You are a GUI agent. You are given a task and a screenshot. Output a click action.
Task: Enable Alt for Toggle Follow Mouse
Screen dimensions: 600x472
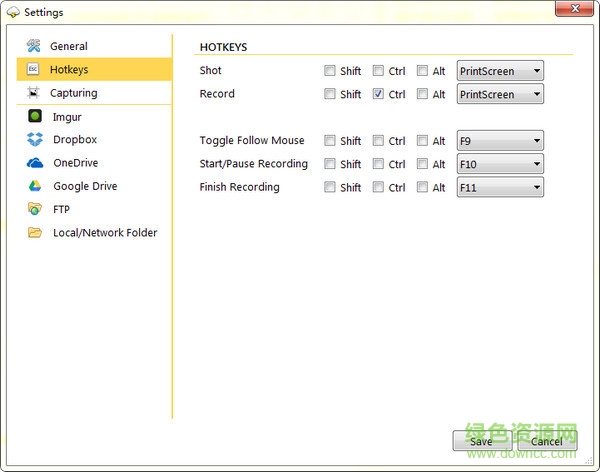(422, 141)
